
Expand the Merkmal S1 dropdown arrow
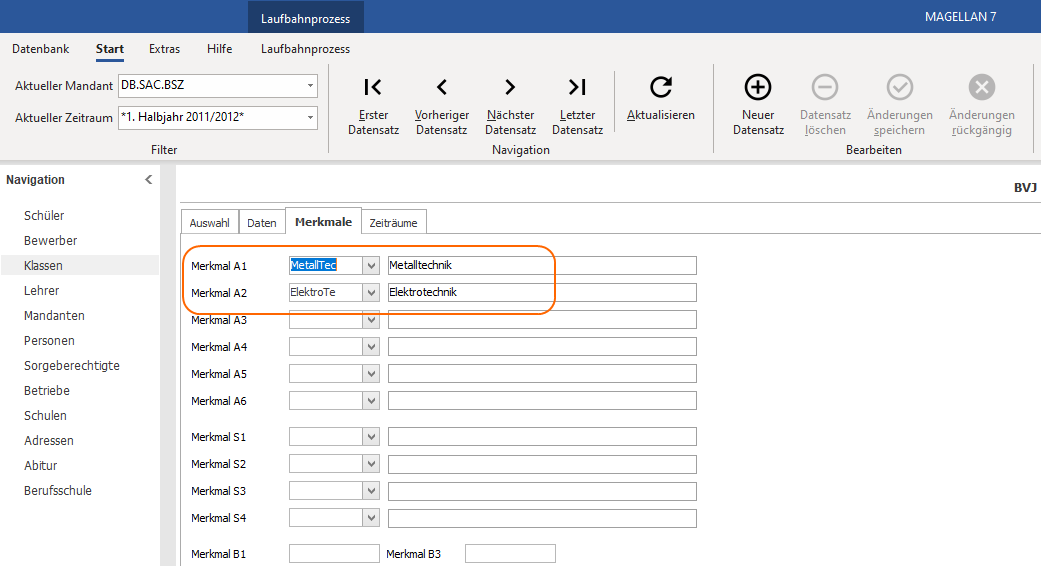click(371, 437)
